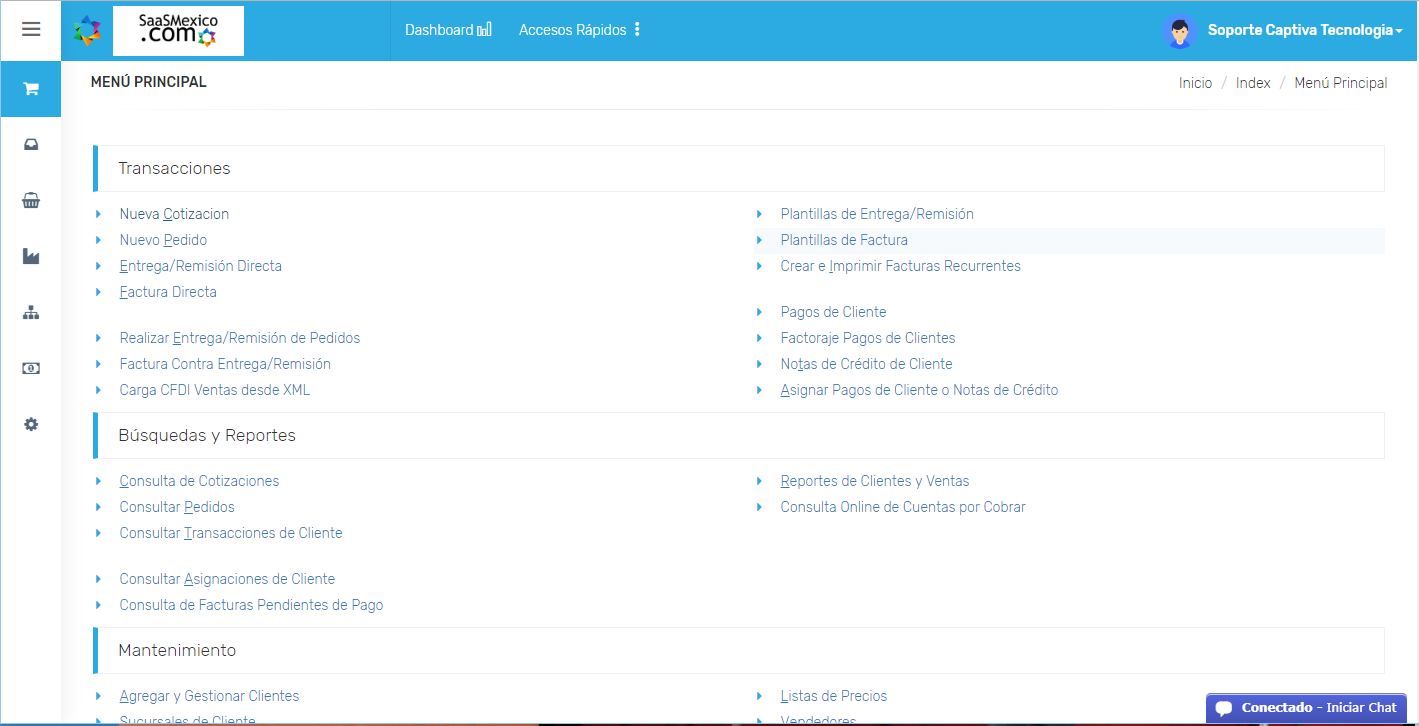The image size is (1419, 726).
Task: Open the Dashboard menu item
Action: tap(447, 30)
